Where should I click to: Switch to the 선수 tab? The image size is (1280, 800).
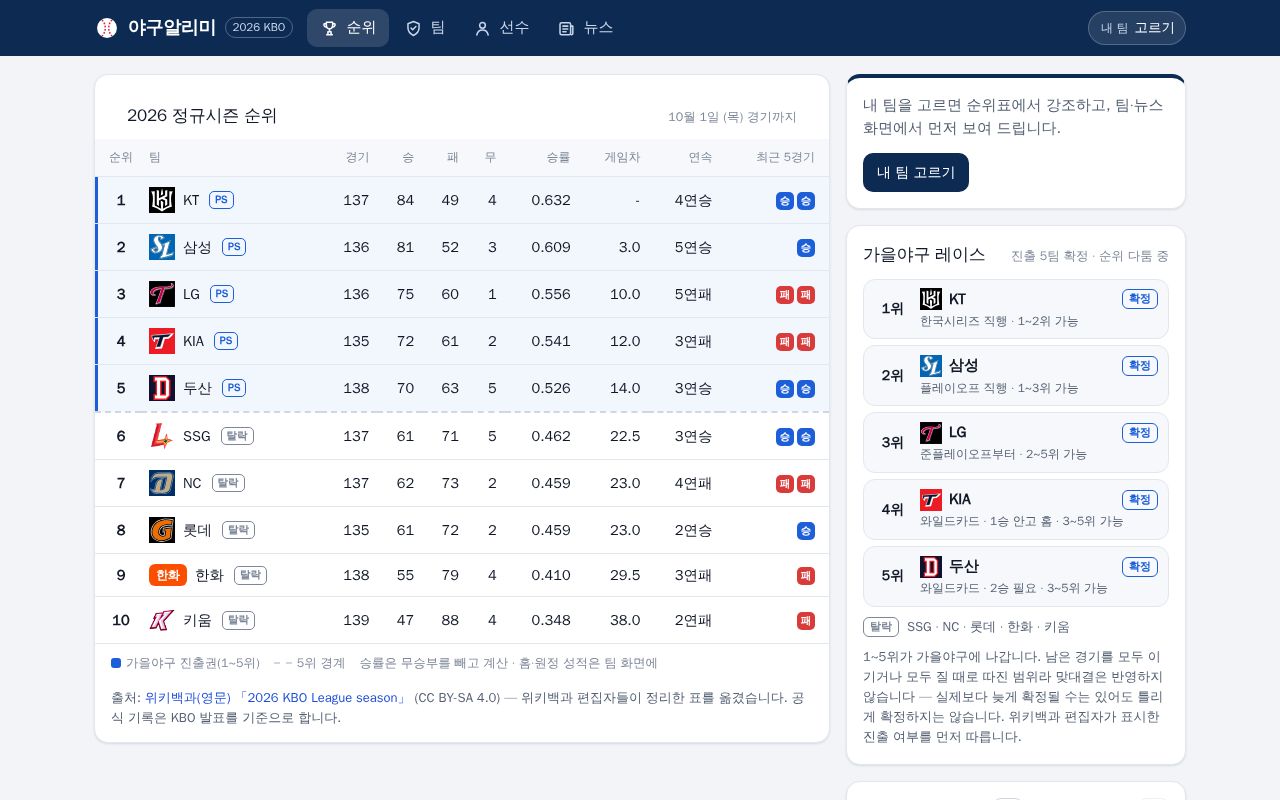pyautogui.click(x=502, y=28)
